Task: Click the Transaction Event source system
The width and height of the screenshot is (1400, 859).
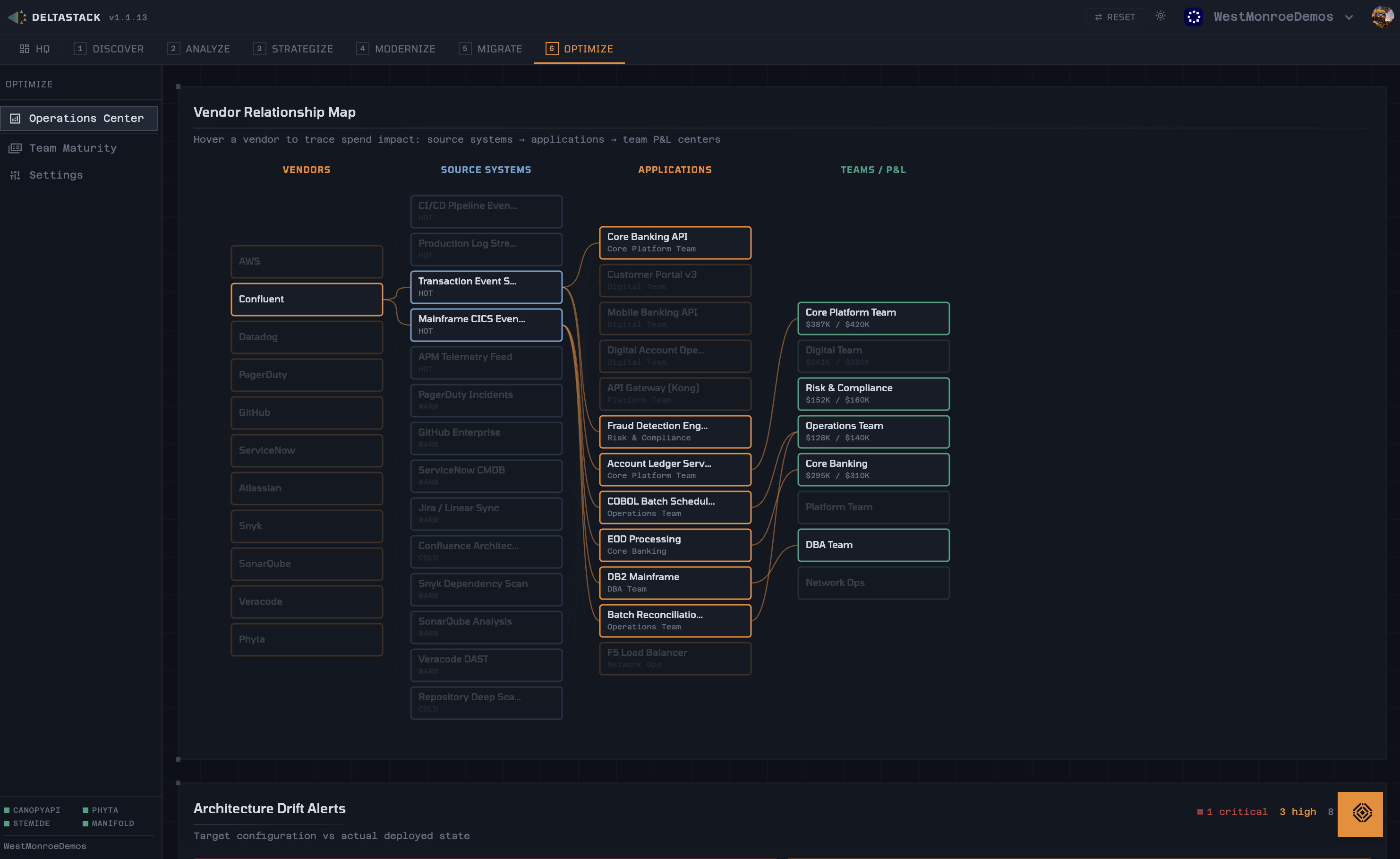Action: 487,287
